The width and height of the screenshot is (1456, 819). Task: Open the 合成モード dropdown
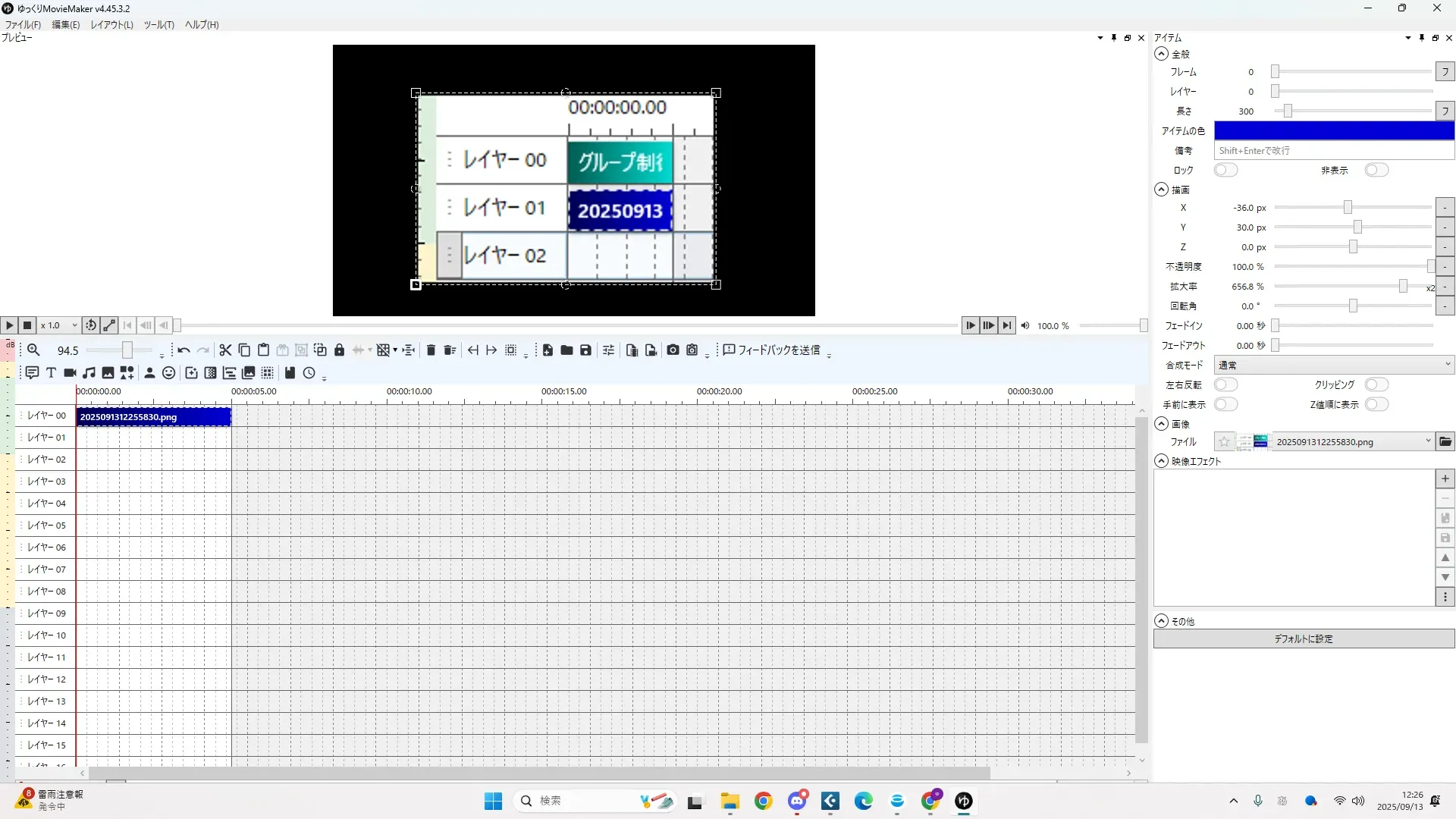tap(1333, 366)
